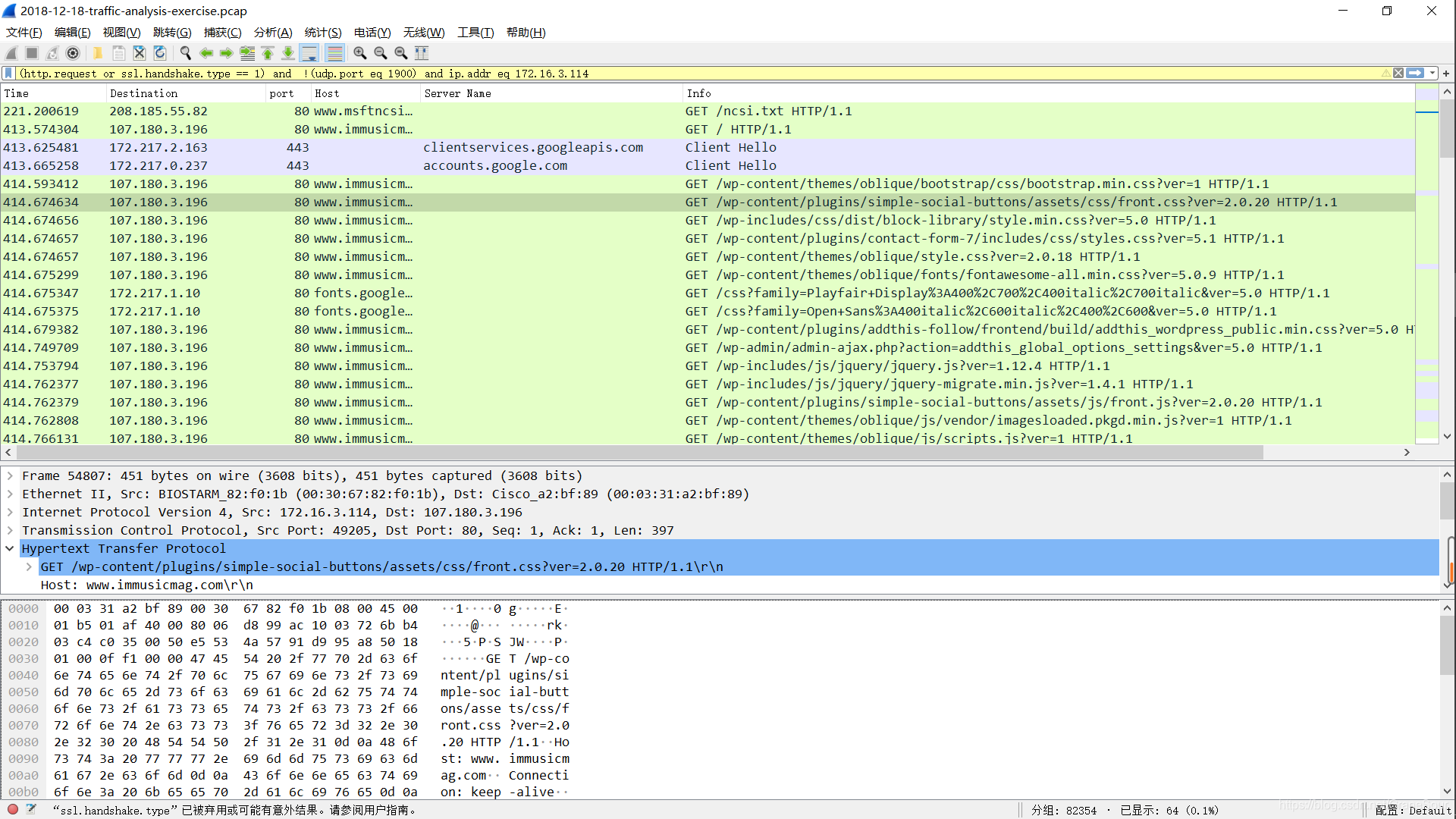
Task: Click the Host: www.immusicmag.com line
Action: [147, 585]
